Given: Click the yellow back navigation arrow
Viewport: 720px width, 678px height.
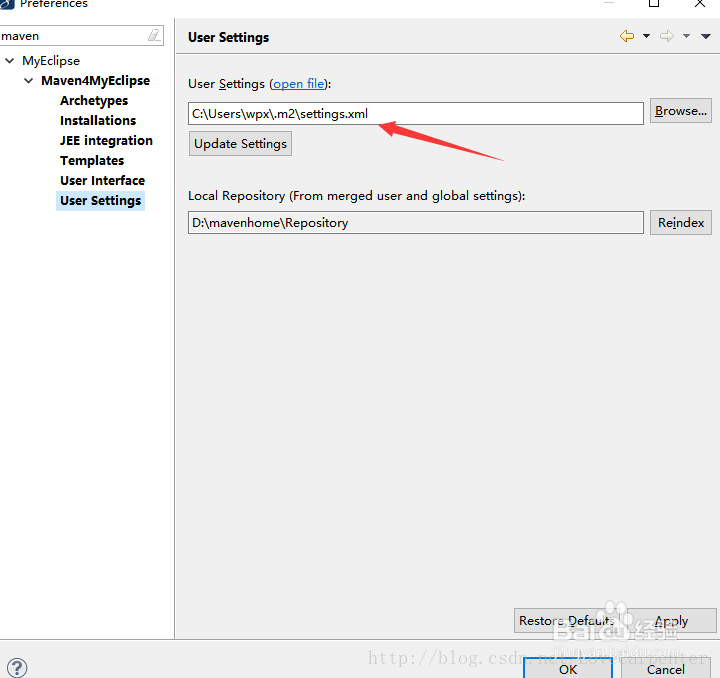Looking at the screenshot, I should coord(627,36).
